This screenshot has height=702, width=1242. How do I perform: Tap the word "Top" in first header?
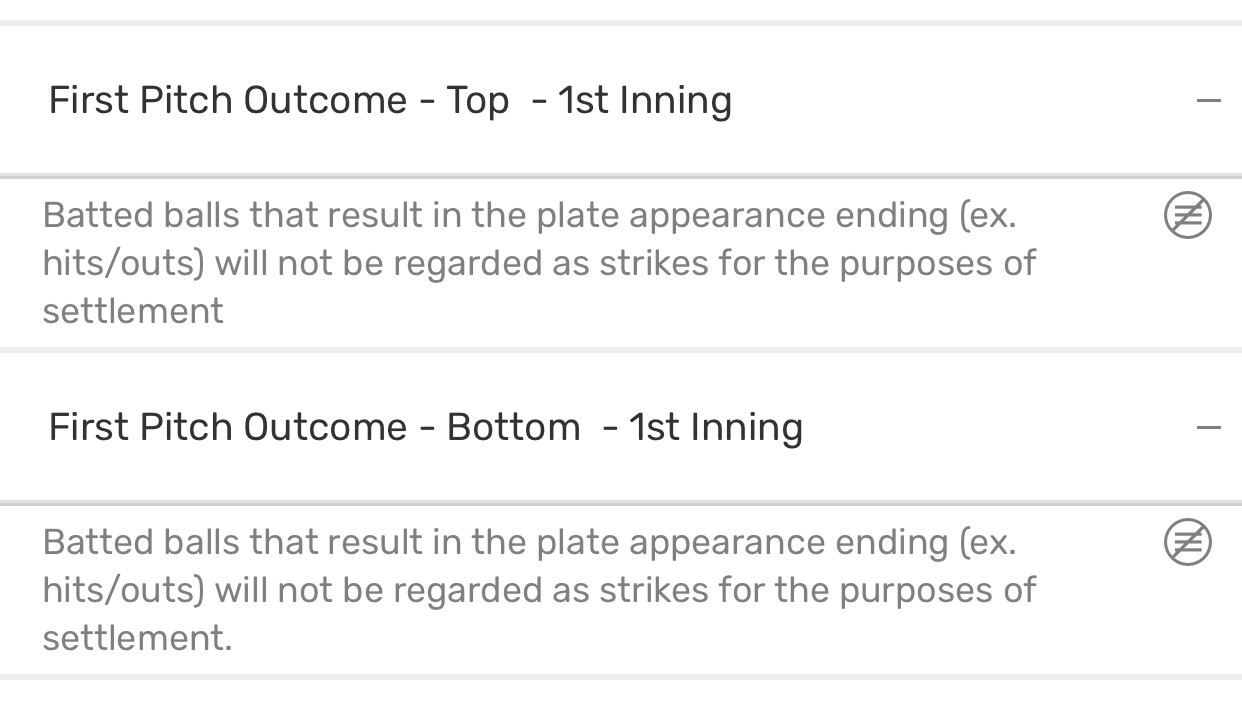[x=477, y=100]
